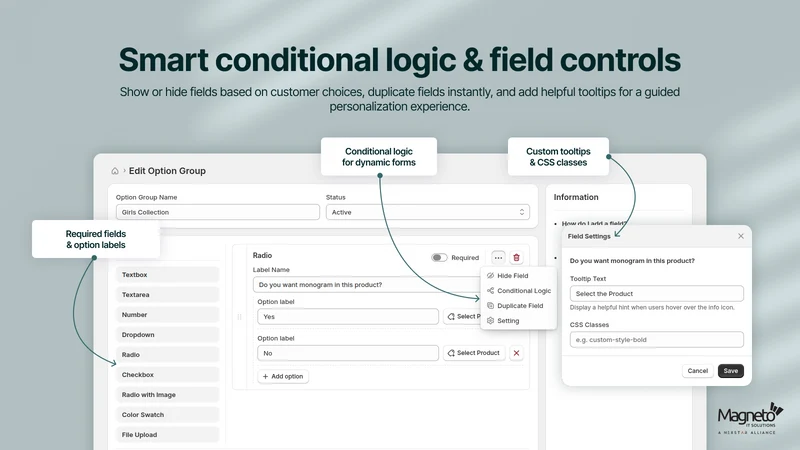
Task: Delete the Radio field with trash icon
Action: pyautogui.click(x=516, y=258)
